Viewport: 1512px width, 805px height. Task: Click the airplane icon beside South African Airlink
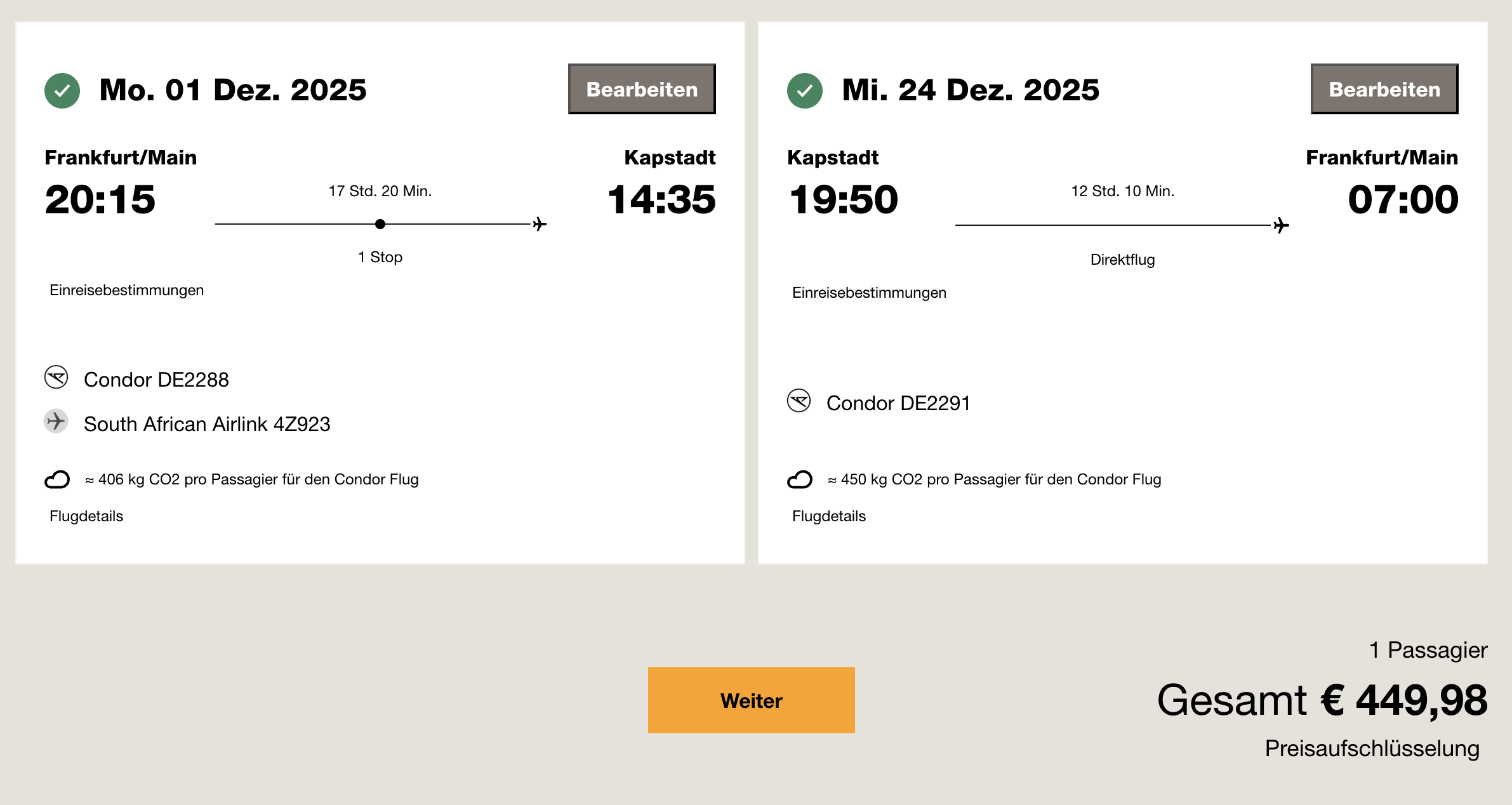[56, 421]
